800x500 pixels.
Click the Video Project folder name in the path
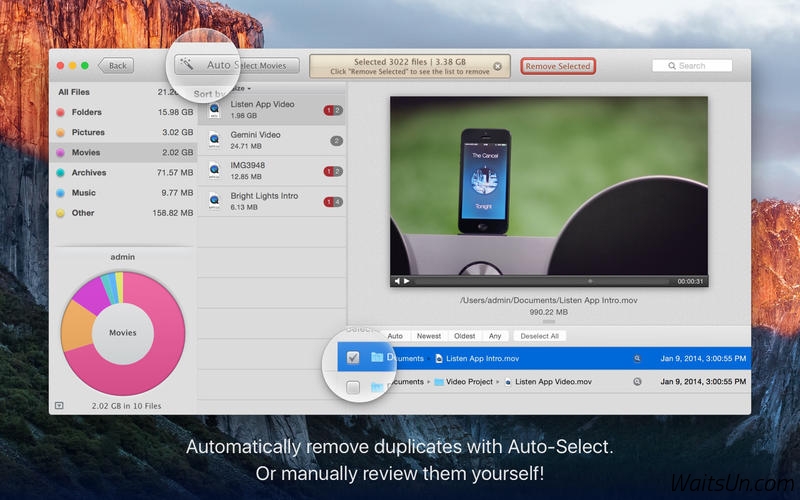[469, 382]
